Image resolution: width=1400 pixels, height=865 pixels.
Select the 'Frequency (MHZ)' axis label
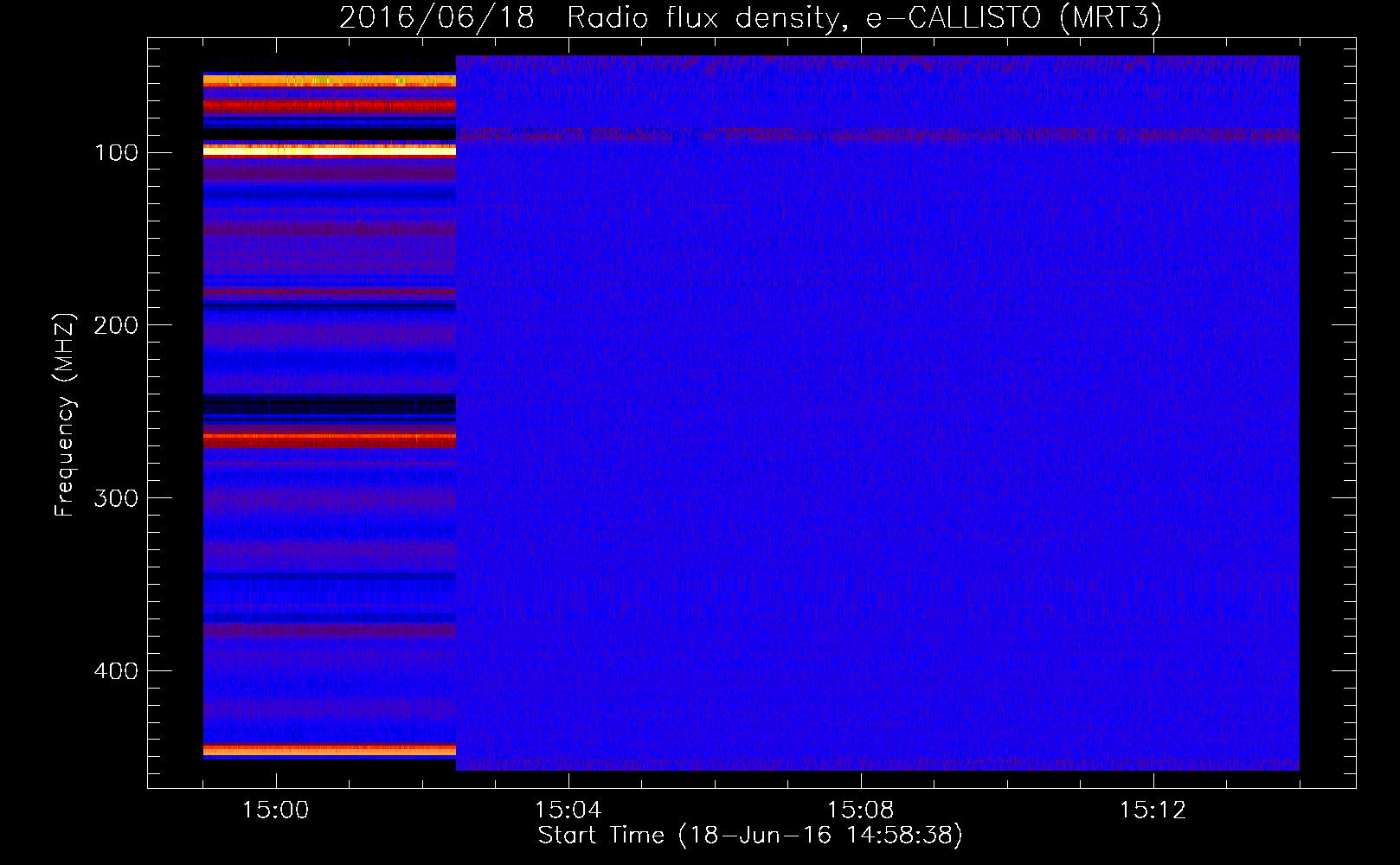[x=65, y=415]
